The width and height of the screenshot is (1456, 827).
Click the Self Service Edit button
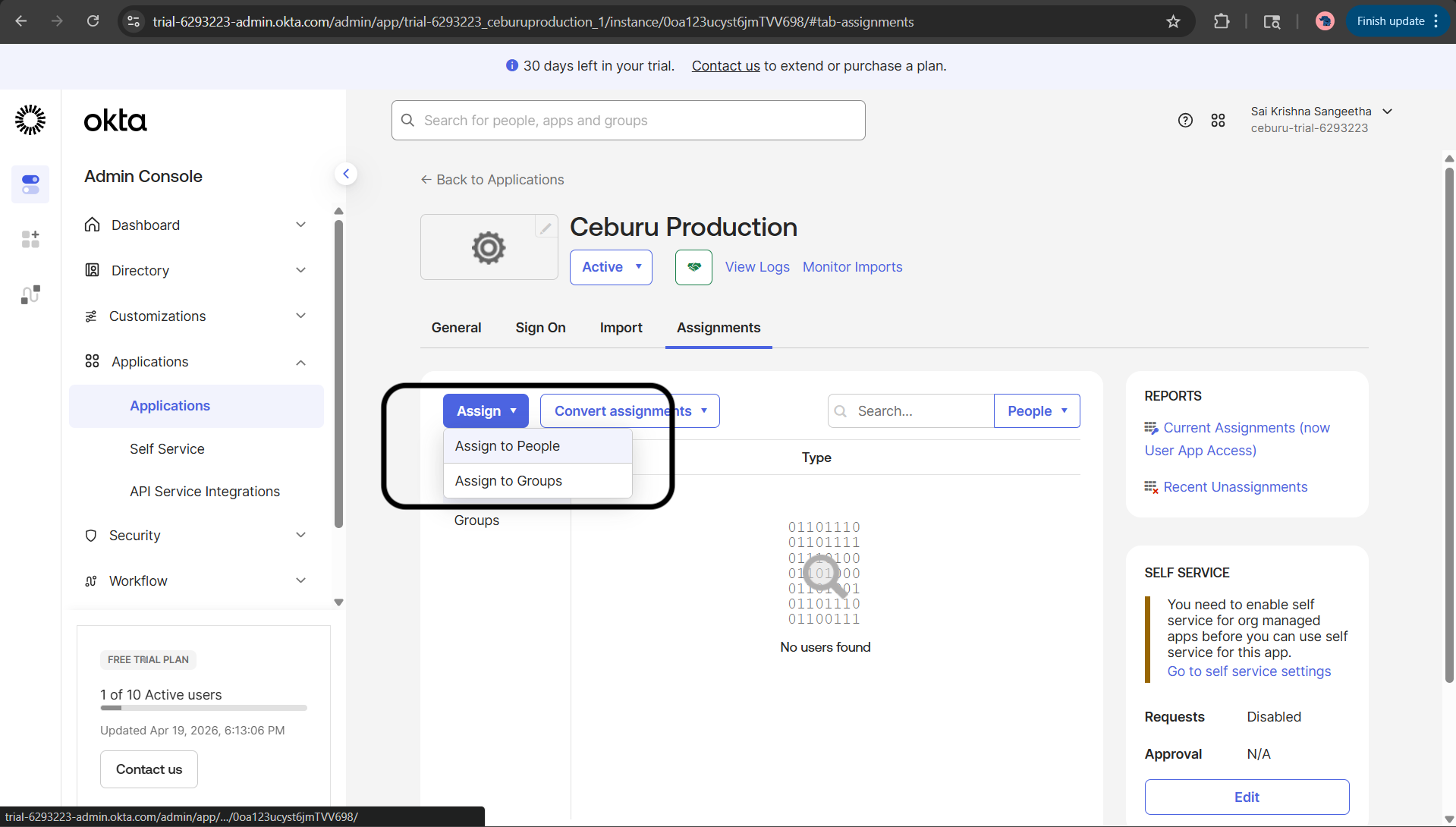pos(1247,797)
